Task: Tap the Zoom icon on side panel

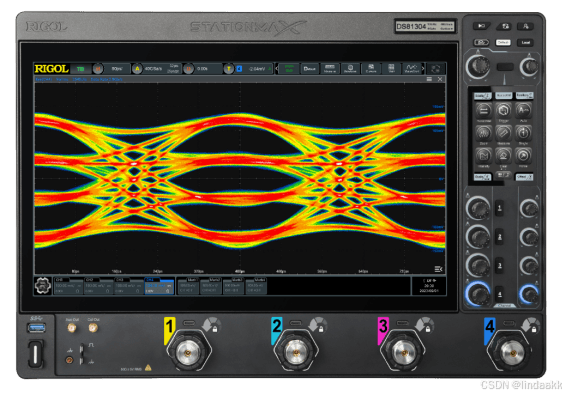Action: (x=483, y=134)
